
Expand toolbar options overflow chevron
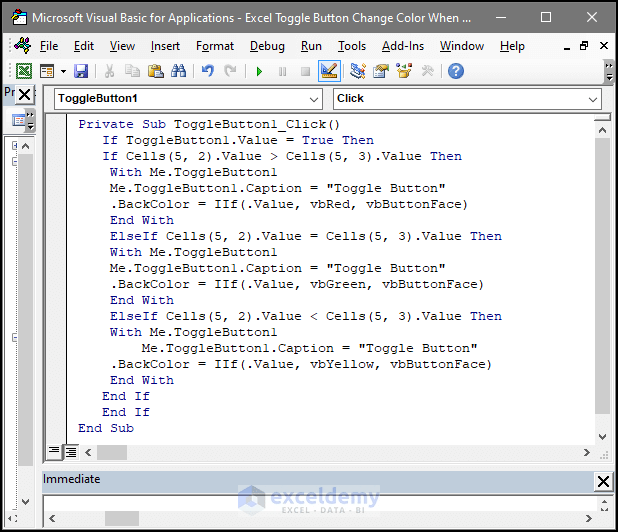609,71
